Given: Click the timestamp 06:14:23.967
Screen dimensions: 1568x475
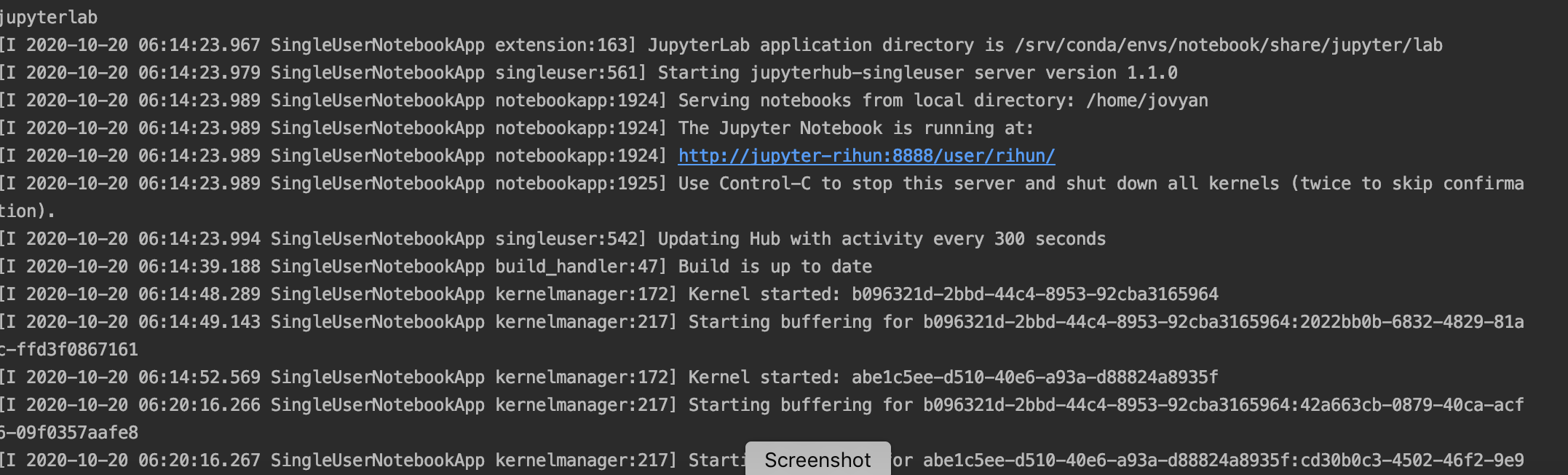Looking at the screenshot, I should pos(199,45).
